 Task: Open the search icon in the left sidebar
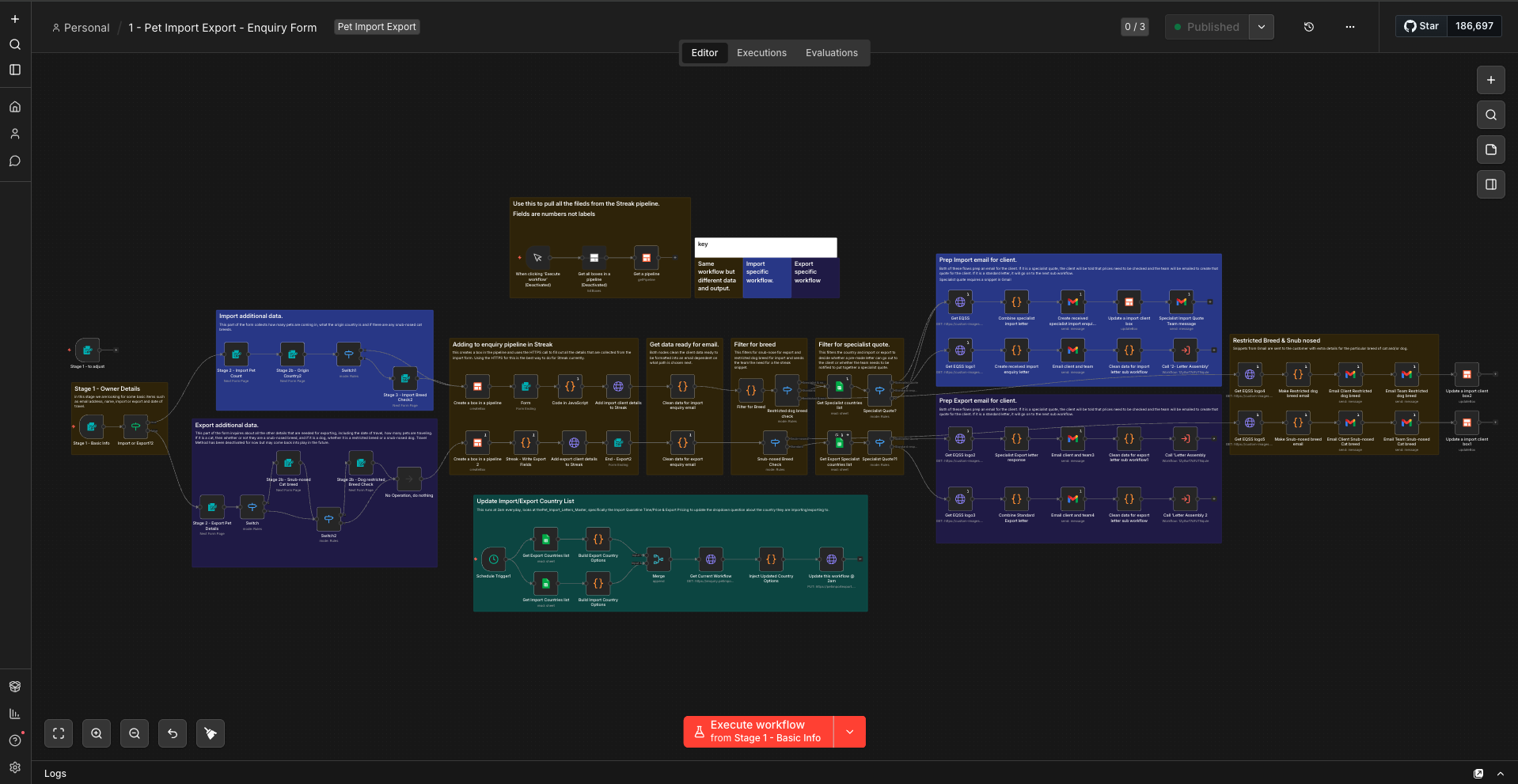pos(15,44)
